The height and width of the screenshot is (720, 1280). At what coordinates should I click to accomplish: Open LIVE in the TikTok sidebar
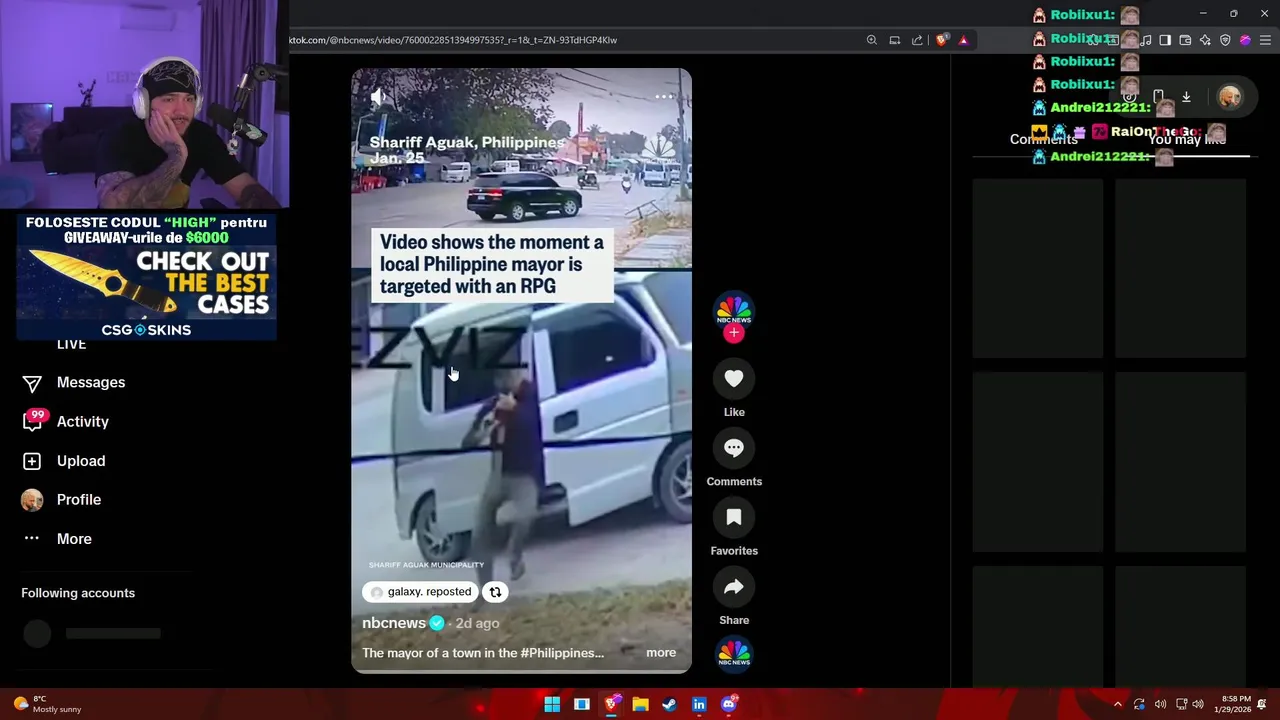tap(71, 345)
